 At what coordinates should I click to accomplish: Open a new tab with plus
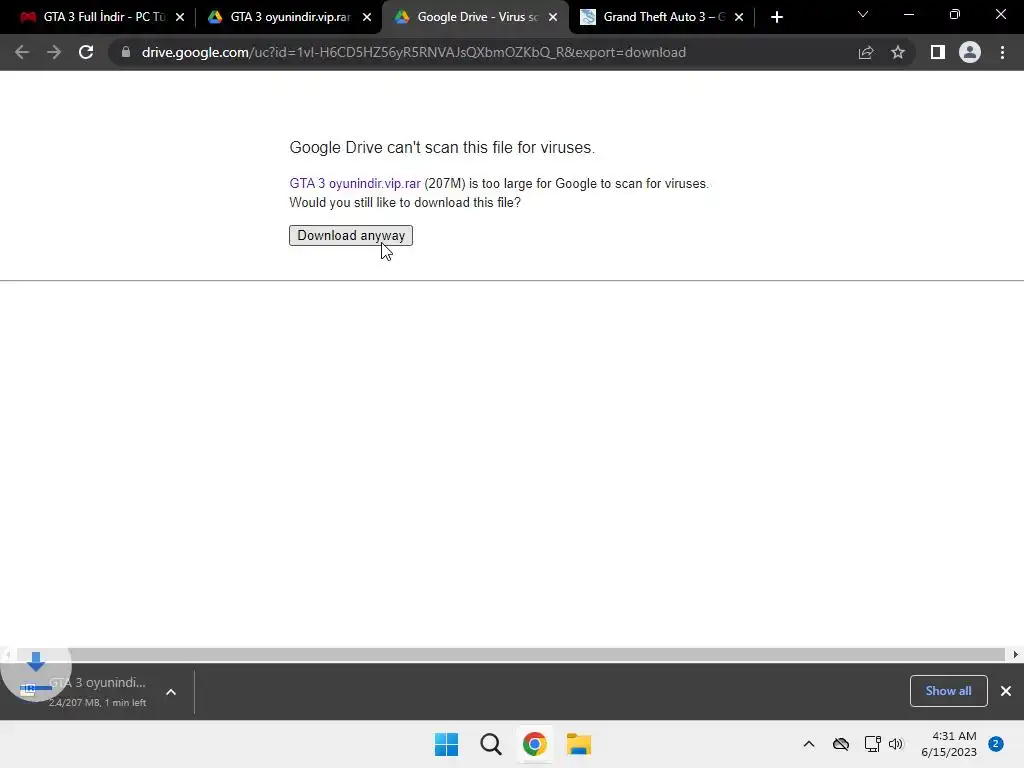[776, 17]
